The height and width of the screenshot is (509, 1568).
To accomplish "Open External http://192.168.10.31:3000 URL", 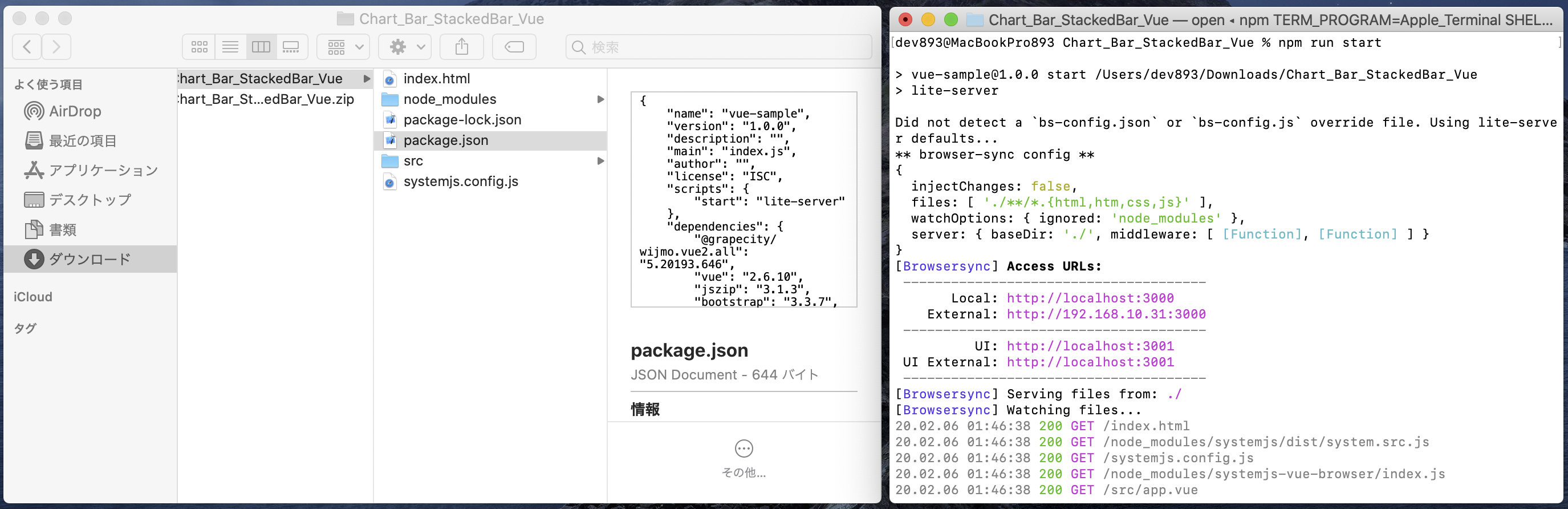I will point(1106,314).
